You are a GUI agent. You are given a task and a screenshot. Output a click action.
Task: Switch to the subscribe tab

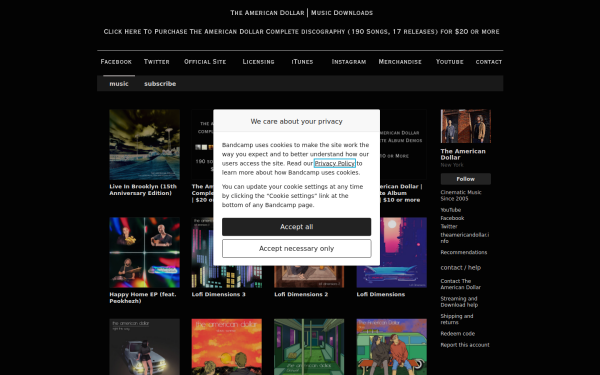160,83
